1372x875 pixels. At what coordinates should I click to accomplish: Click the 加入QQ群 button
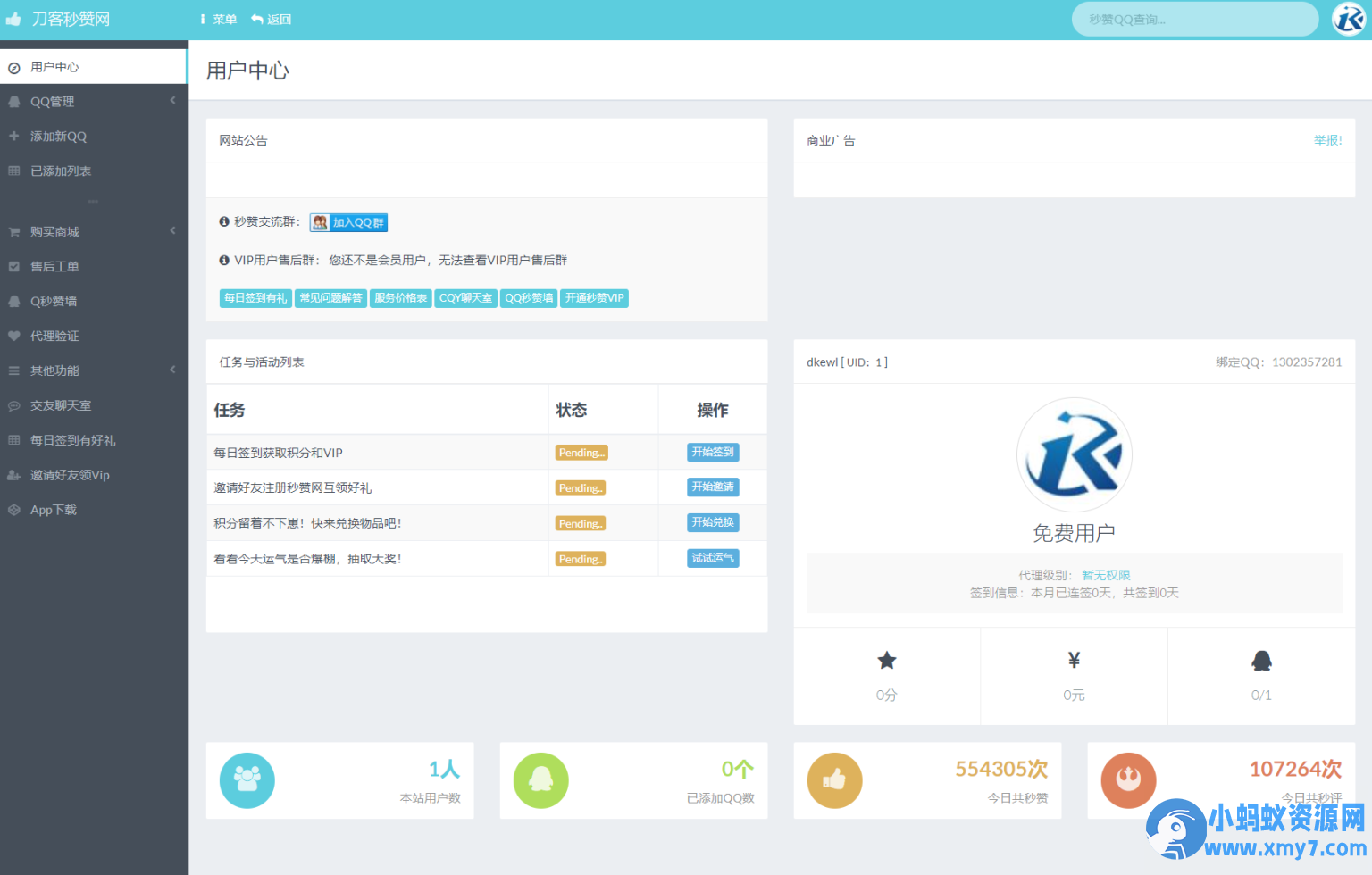coord(348,222)
